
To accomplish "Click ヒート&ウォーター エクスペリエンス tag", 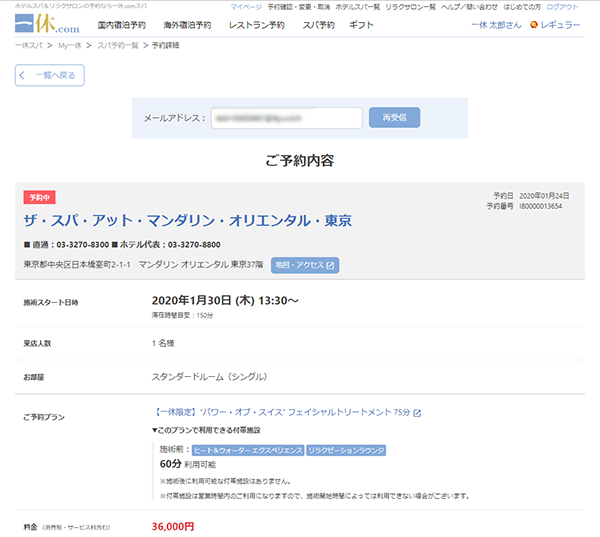I will point(248,450).
